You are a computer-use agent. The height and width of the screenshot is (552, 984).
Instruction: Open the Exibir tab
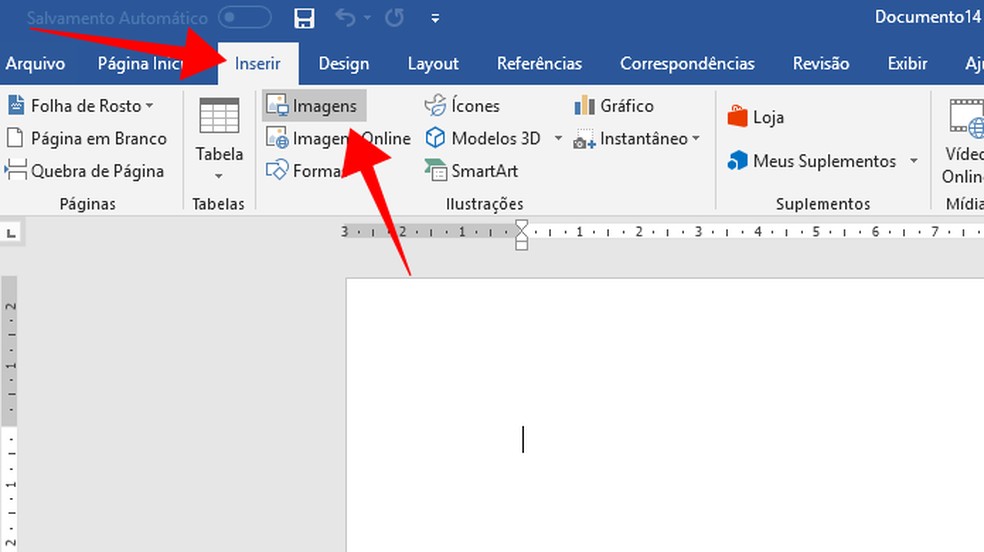(907, 63)
